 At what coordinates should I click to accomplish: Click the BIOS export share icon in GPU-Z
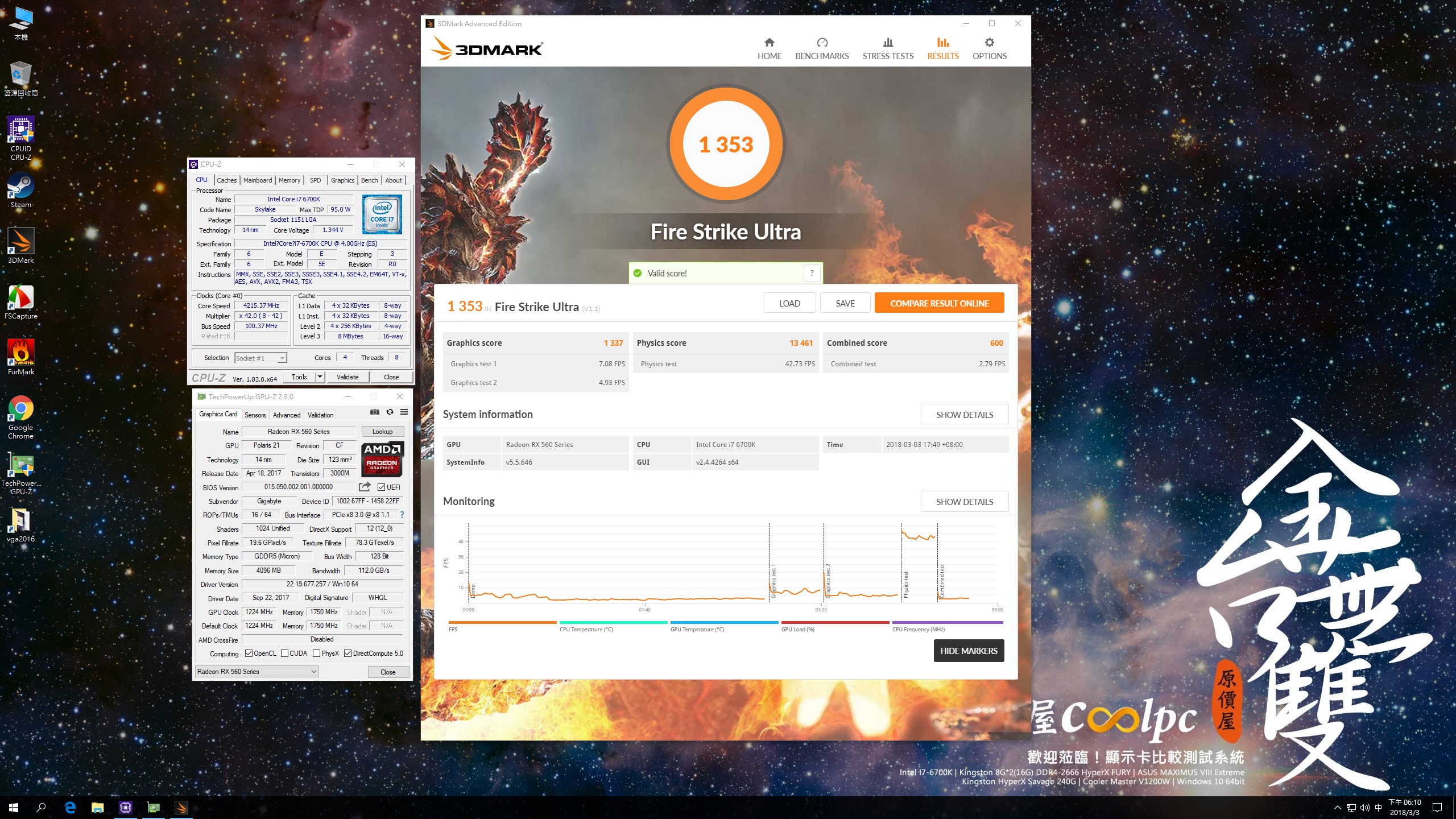(365, 487)
